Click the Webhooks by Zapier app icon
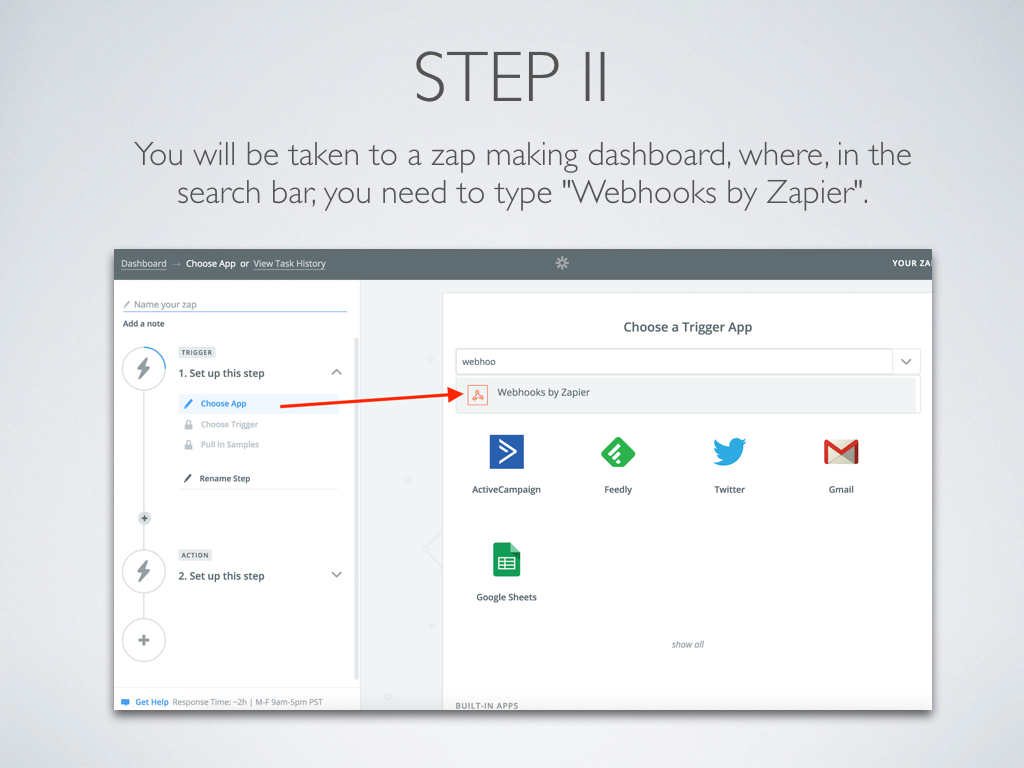 (477, 395)
